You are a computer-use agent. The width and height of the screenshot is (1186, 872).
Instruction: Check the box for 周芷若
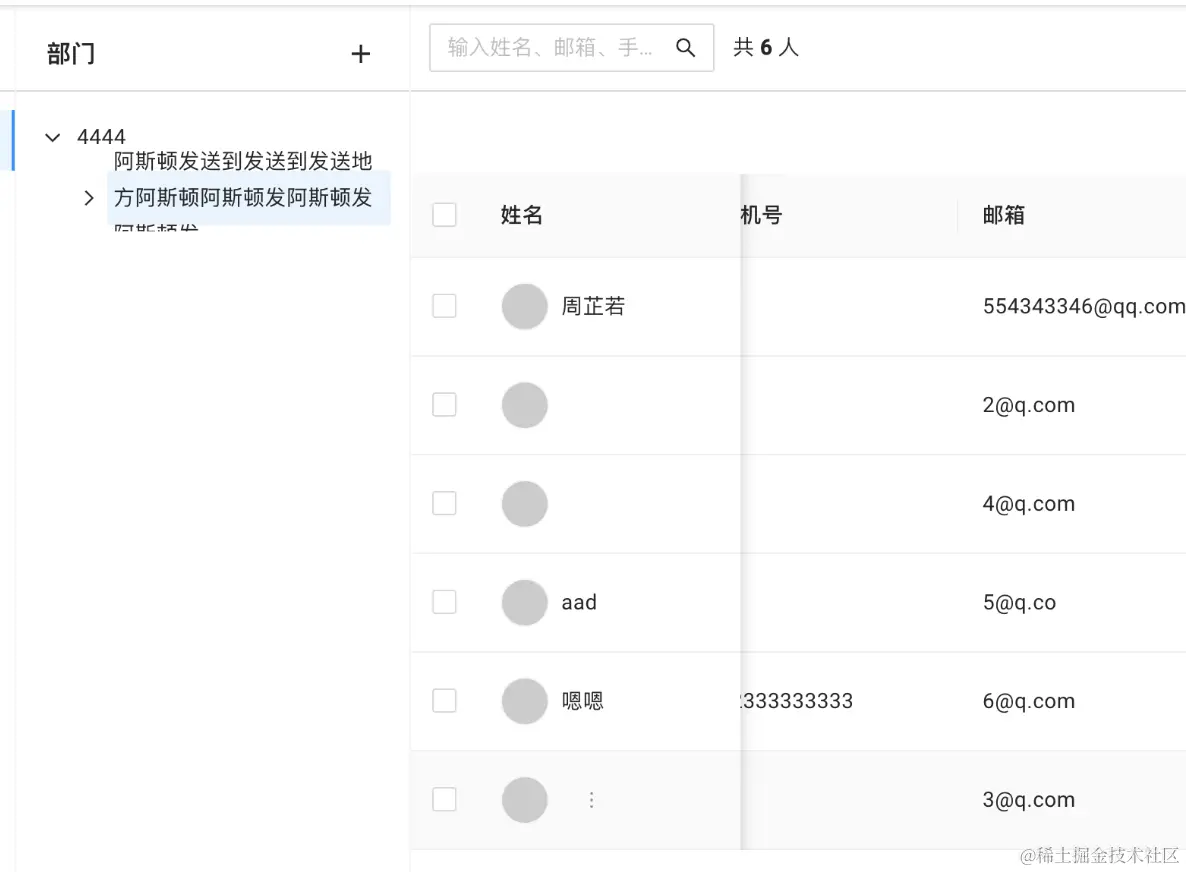[x=444, y=306]
